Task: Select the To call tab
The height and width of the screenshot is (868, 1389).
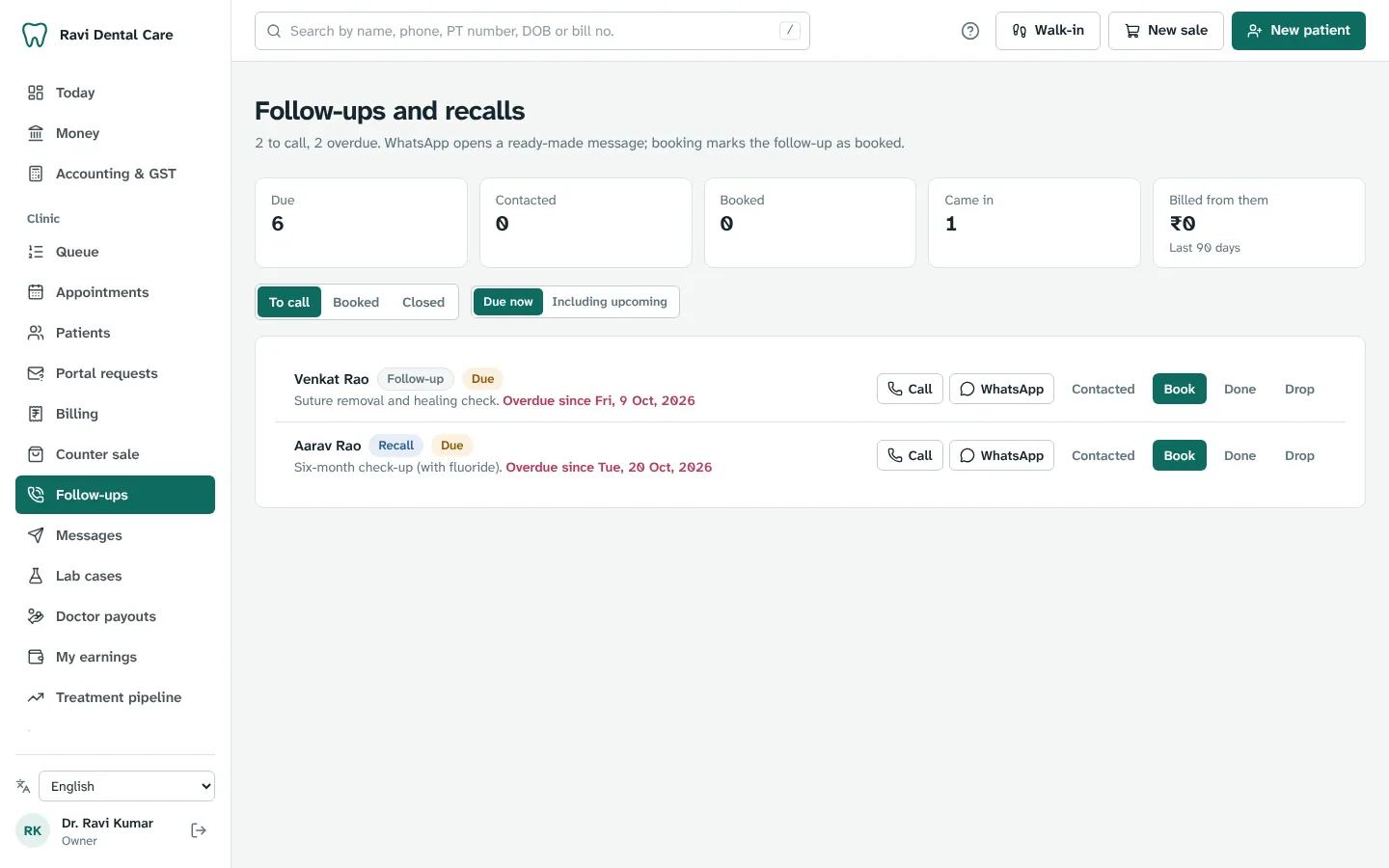Action: [x=289, y=302]
